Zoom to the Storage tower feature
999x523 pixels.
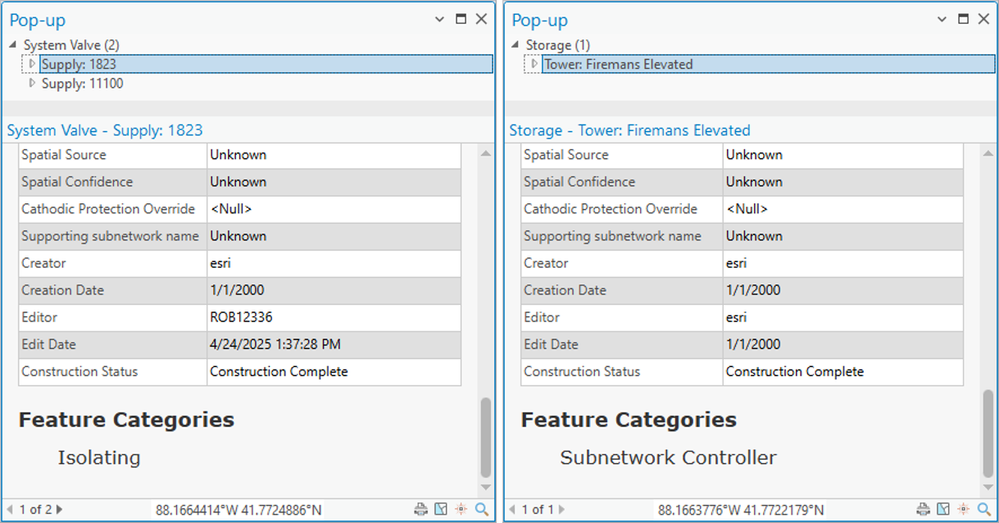click(x=985, y=510)
